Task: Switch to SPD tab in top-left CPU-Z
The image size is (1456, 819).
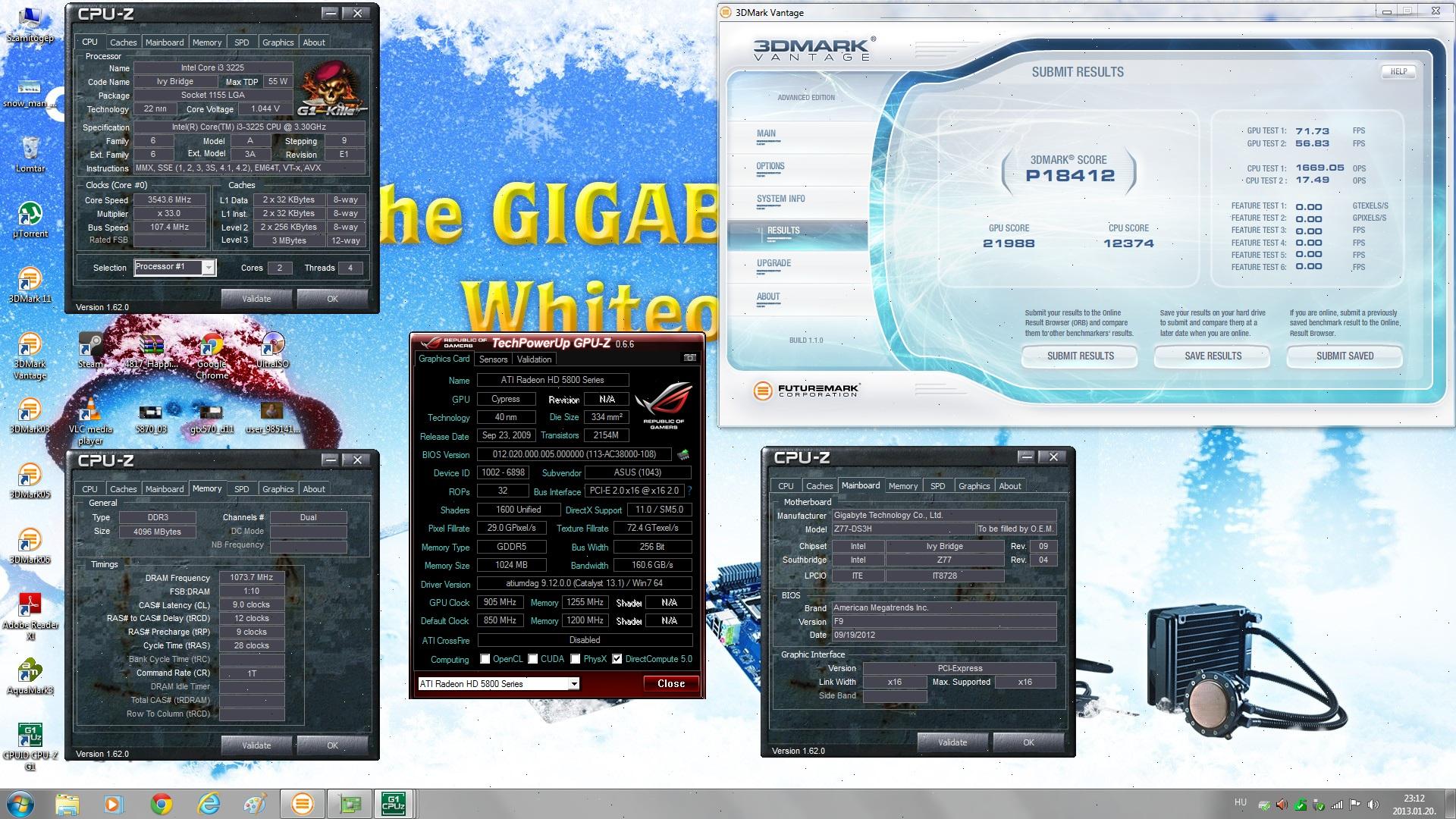Action: [x=242, y=42]
